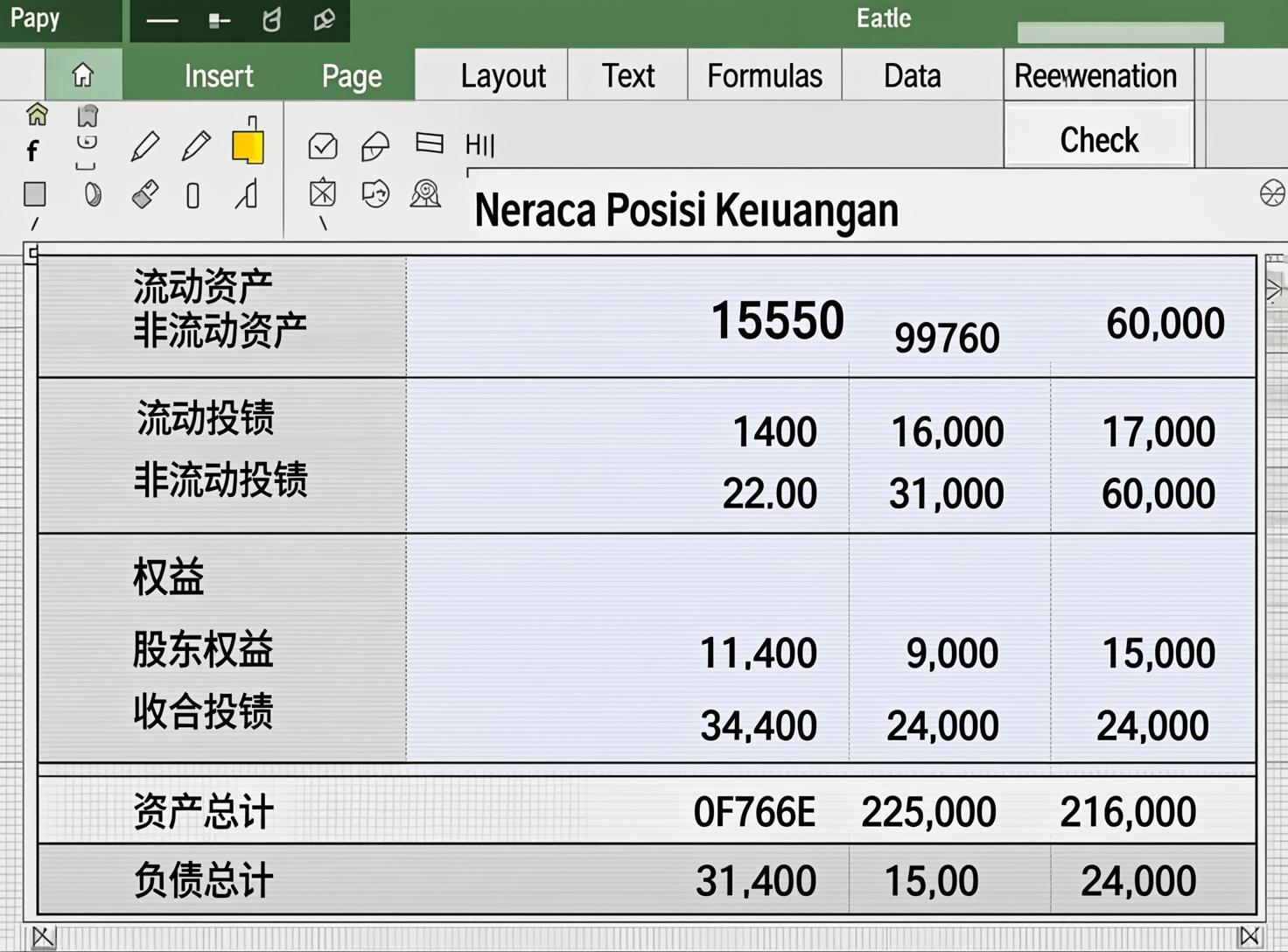
Task: Click the small vertical rectangle icon
Action: (x=193, y=195)
